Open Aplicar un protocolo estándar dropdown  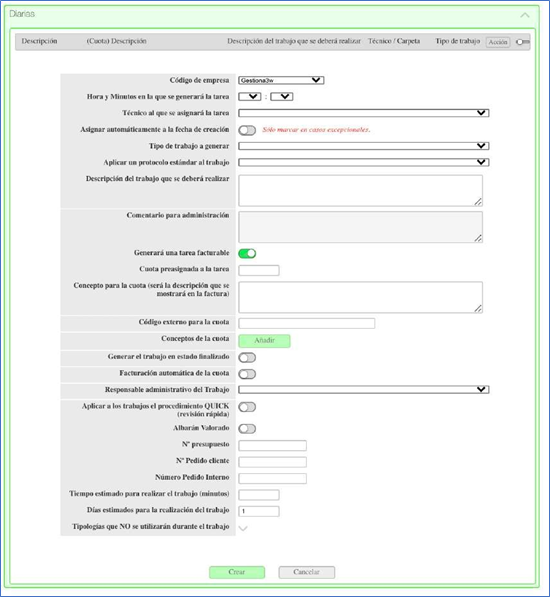point(363,162)
